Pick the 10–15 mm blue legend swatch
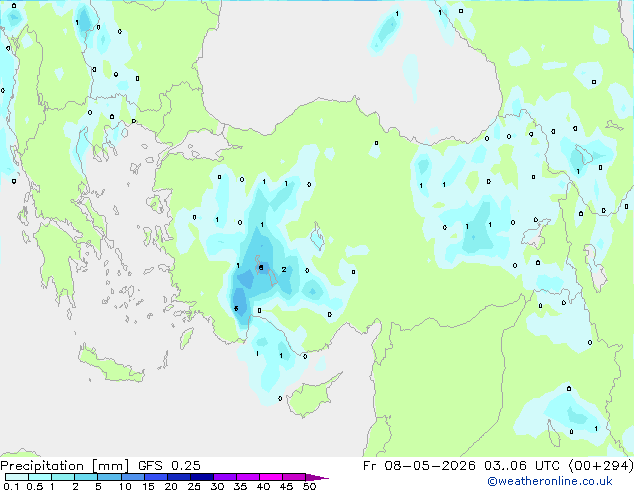 coord(132,477)
